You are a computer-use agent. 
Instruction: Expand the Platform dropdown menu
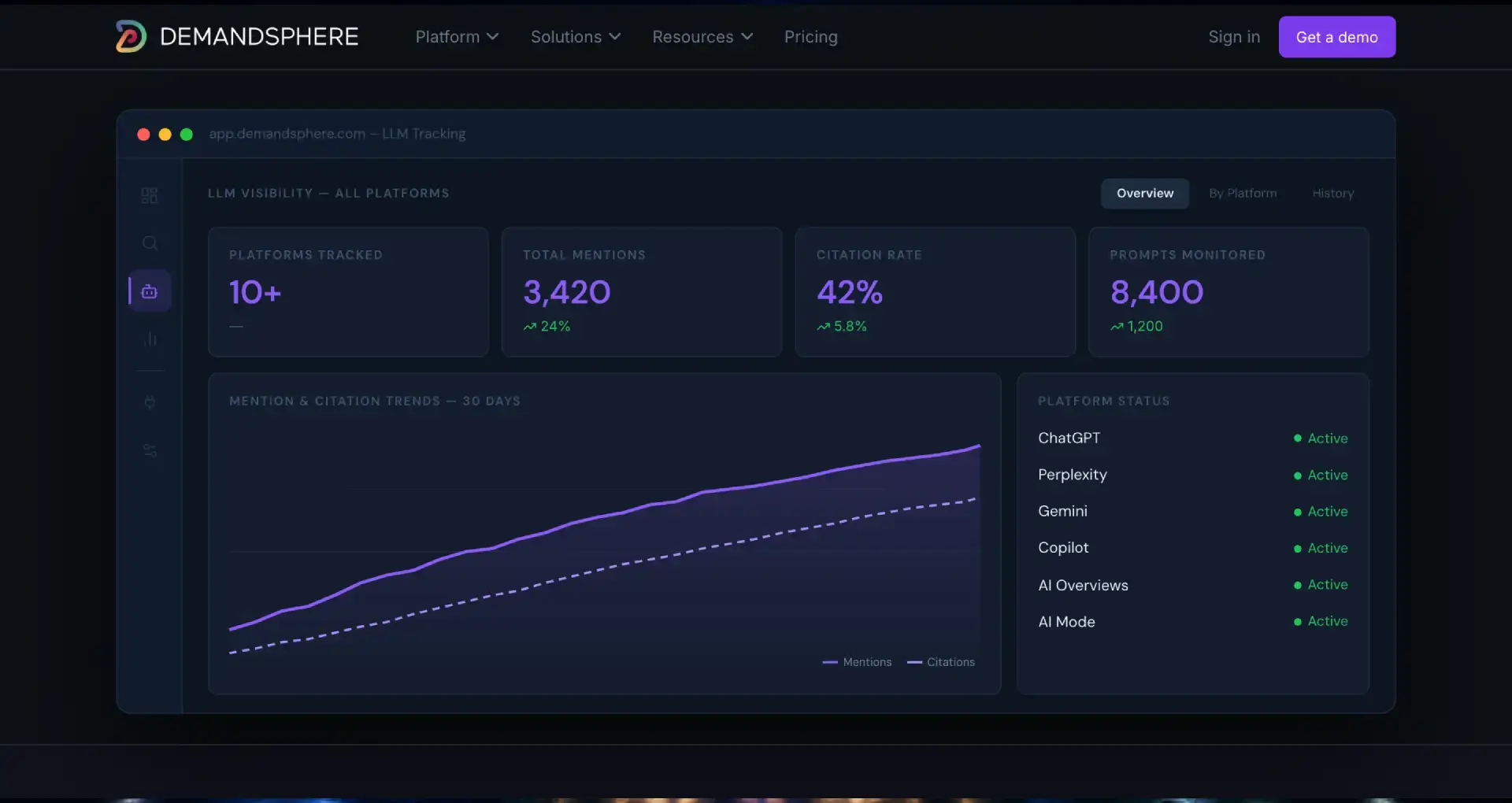click(x=457, y=37)
